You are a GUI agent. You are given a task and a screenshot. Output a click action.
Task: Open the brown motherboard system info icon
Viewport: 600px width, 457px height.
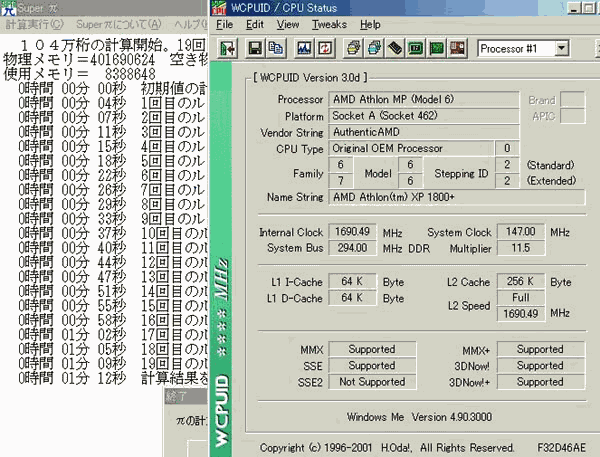click(457, 48)
